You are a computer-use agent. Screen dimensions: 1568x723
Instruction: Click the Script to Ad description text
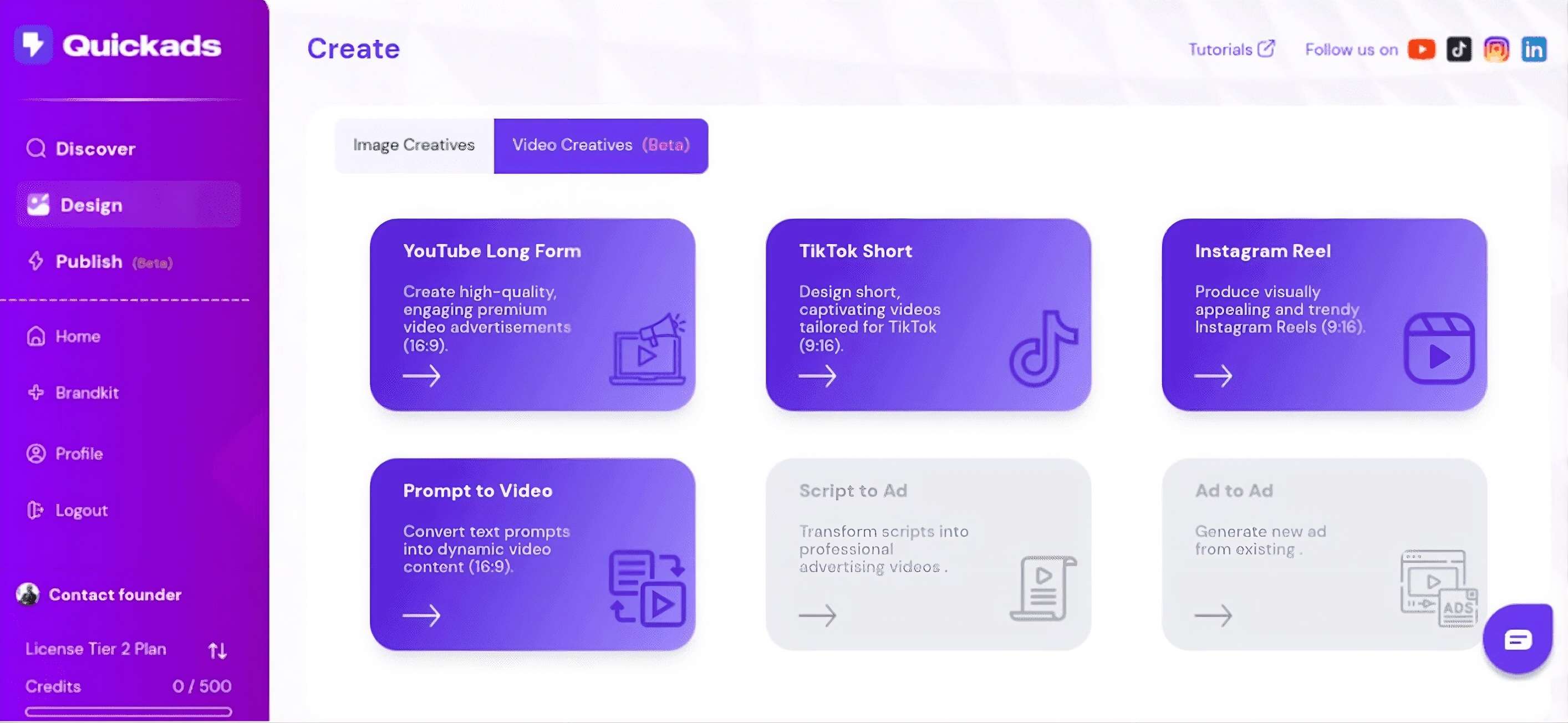click(x=883, y=549)
